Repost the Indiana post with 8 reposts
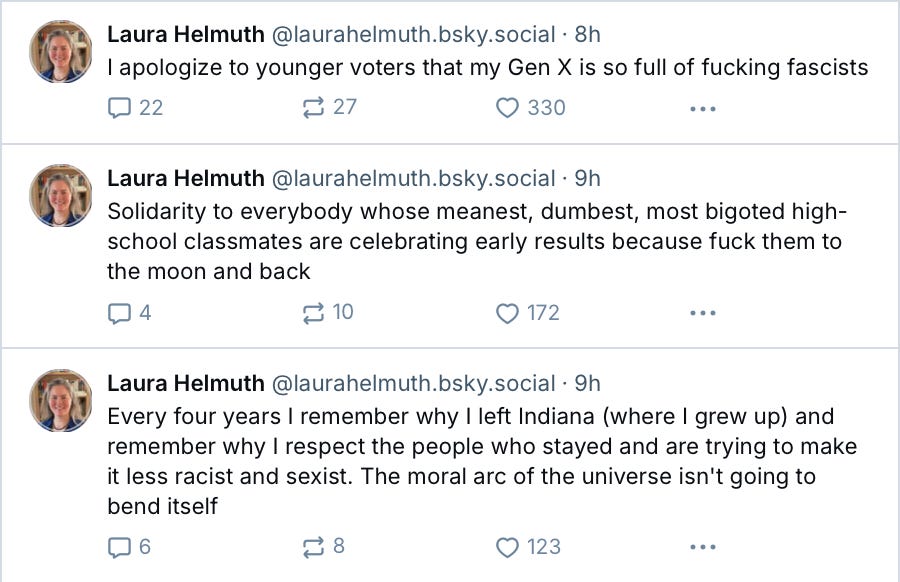The height and width of the screenshot is (582, 900). [314, 547]
